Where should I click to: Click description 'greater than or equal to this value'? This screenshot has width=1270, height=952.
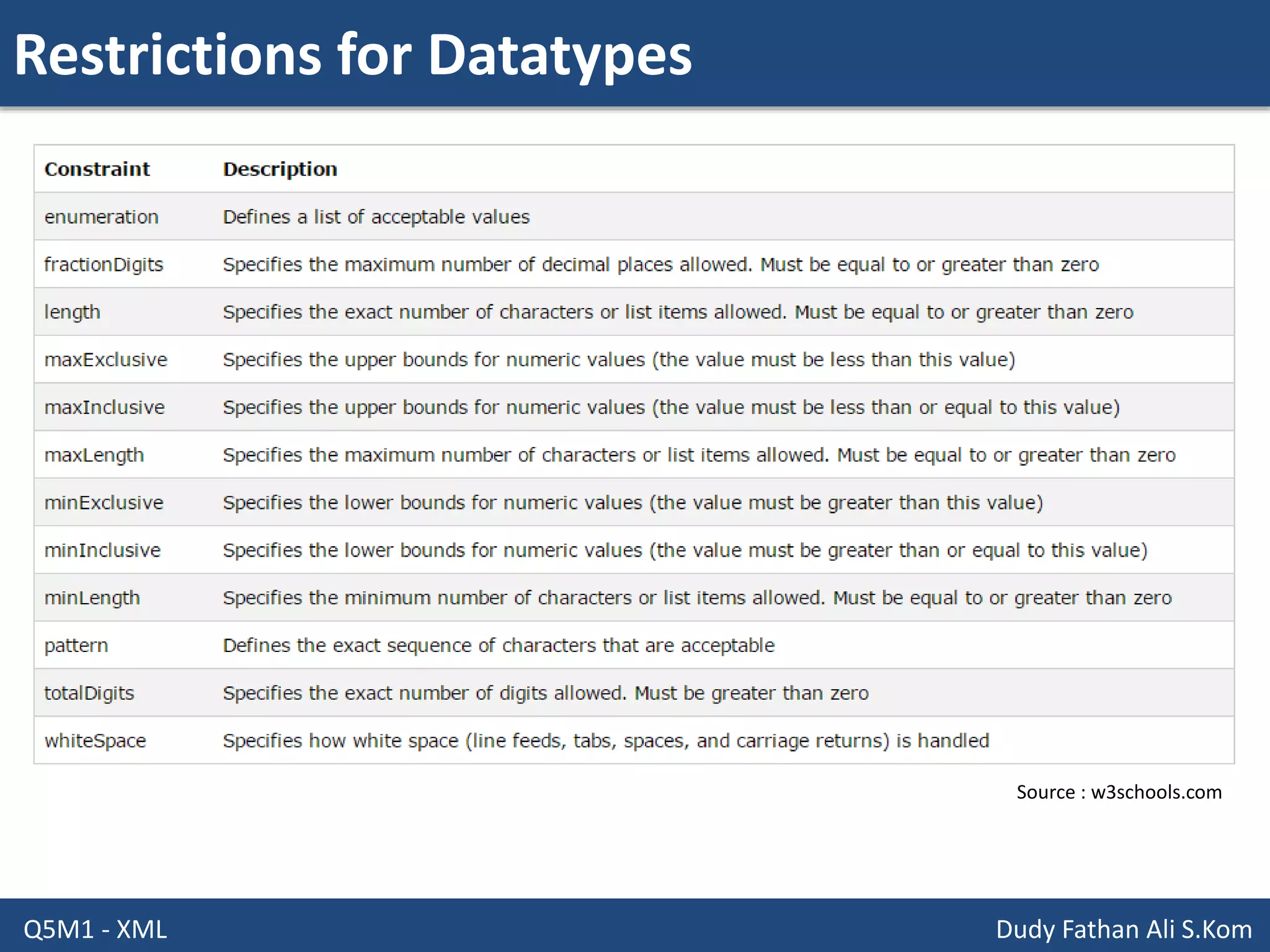[685, 550]
